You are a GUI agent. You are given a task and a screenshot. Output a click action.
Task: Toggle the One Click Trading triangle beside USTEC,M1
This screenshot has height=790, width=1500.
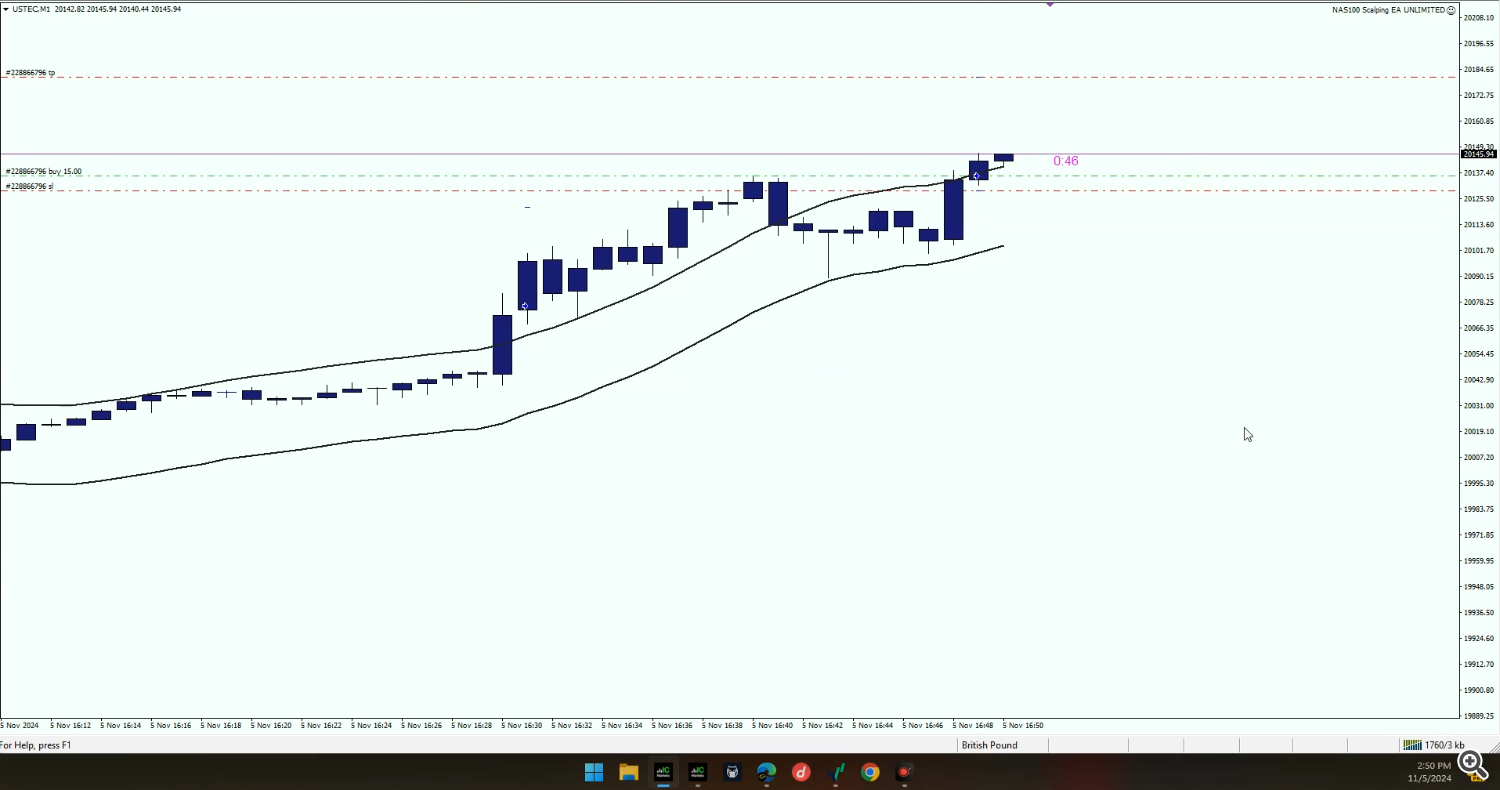coord(6,9)
